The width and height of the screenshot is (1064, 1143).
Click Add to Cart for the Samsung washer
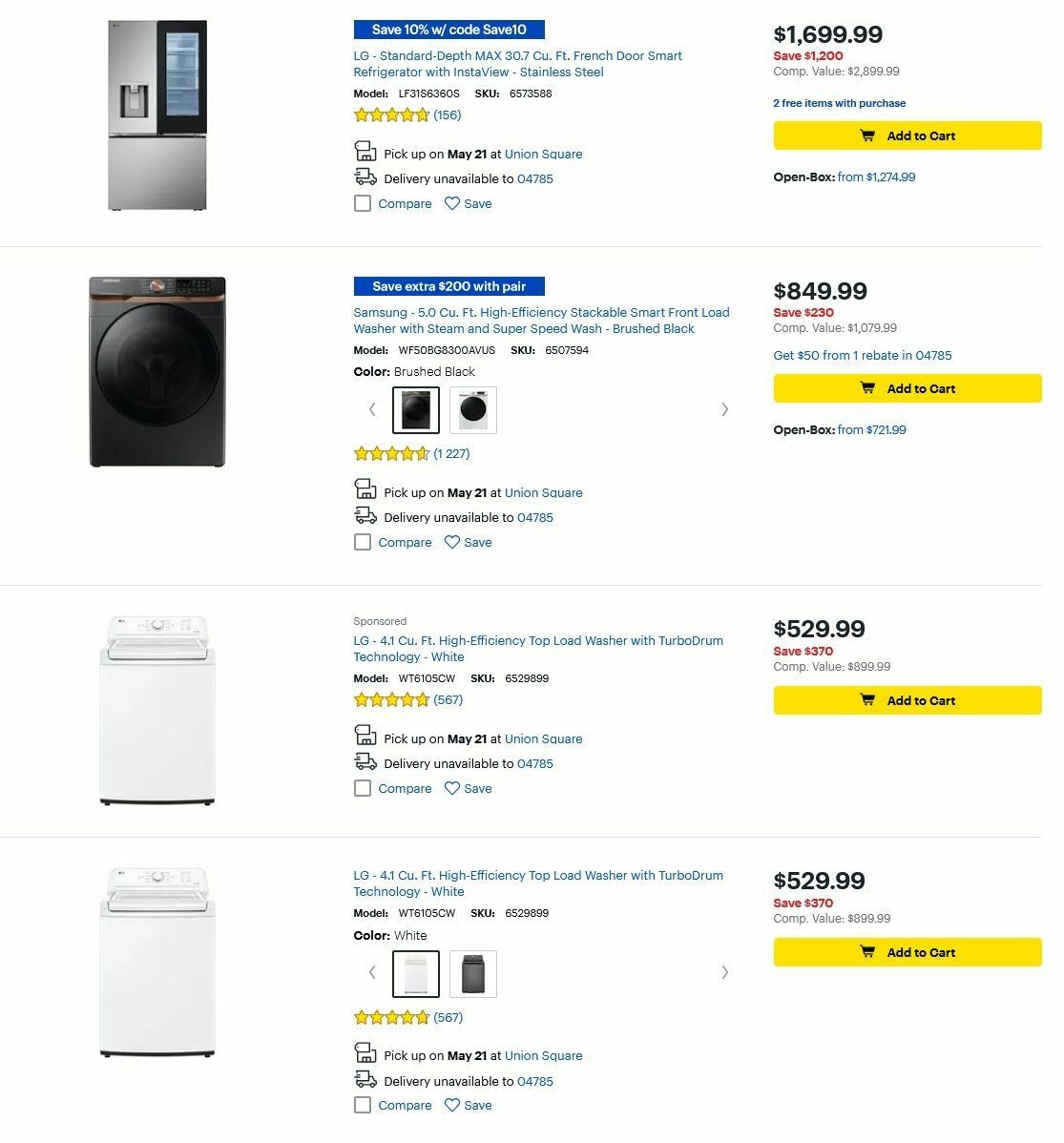tap(907, 388)
